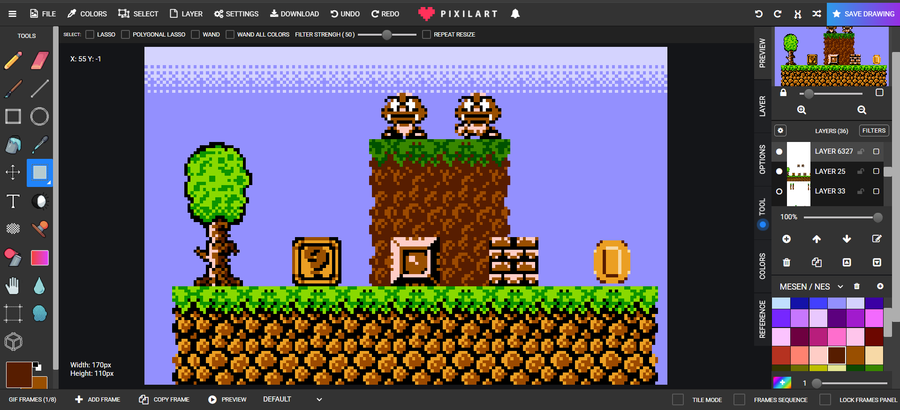
Task: Zoom in the preview panel
Action: click(801, 110)
